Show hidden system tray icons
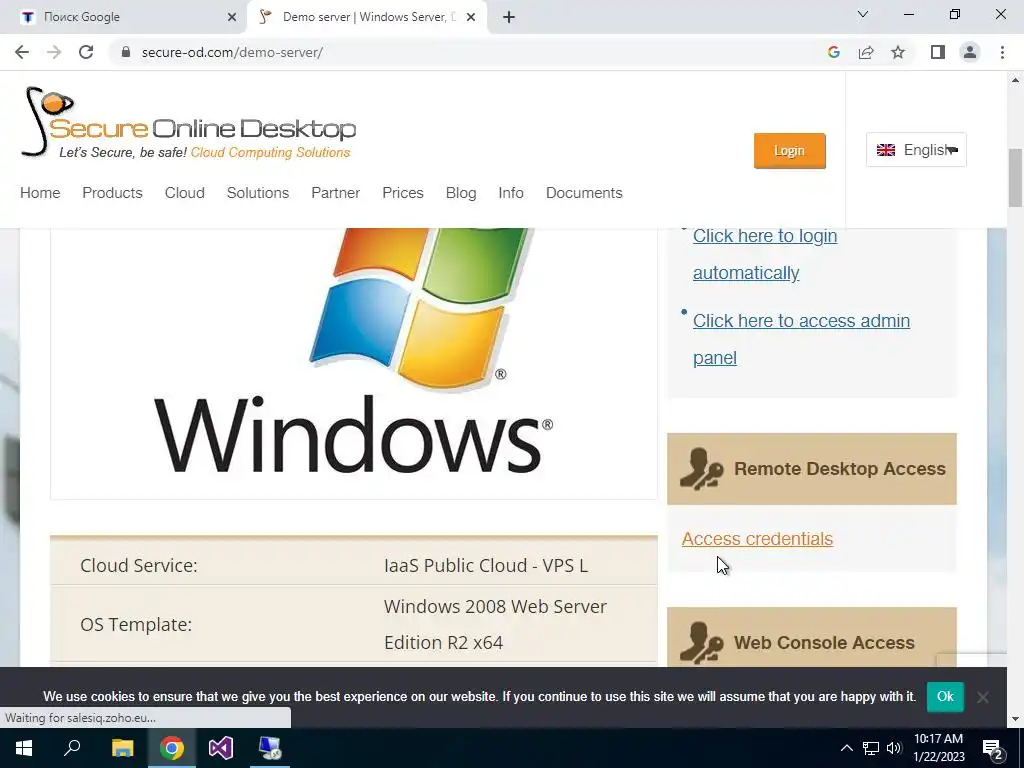The height and width of the screenshot is (768, 1024). tap(846, 748)
